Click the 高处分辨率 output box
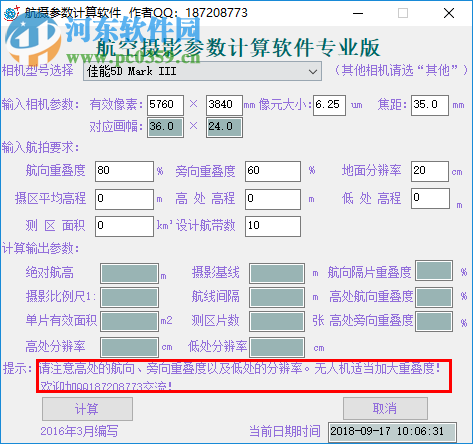Image resolution: width=473 pixels, height=444 pixels. pyautogui.click(x=129, y=347)
